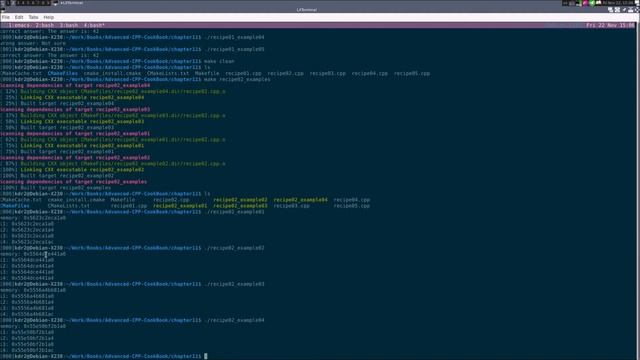The height and width of the screenshot is (360, 640).
Task: Click the terminal cursor on the last prompt
Action: 206,356
